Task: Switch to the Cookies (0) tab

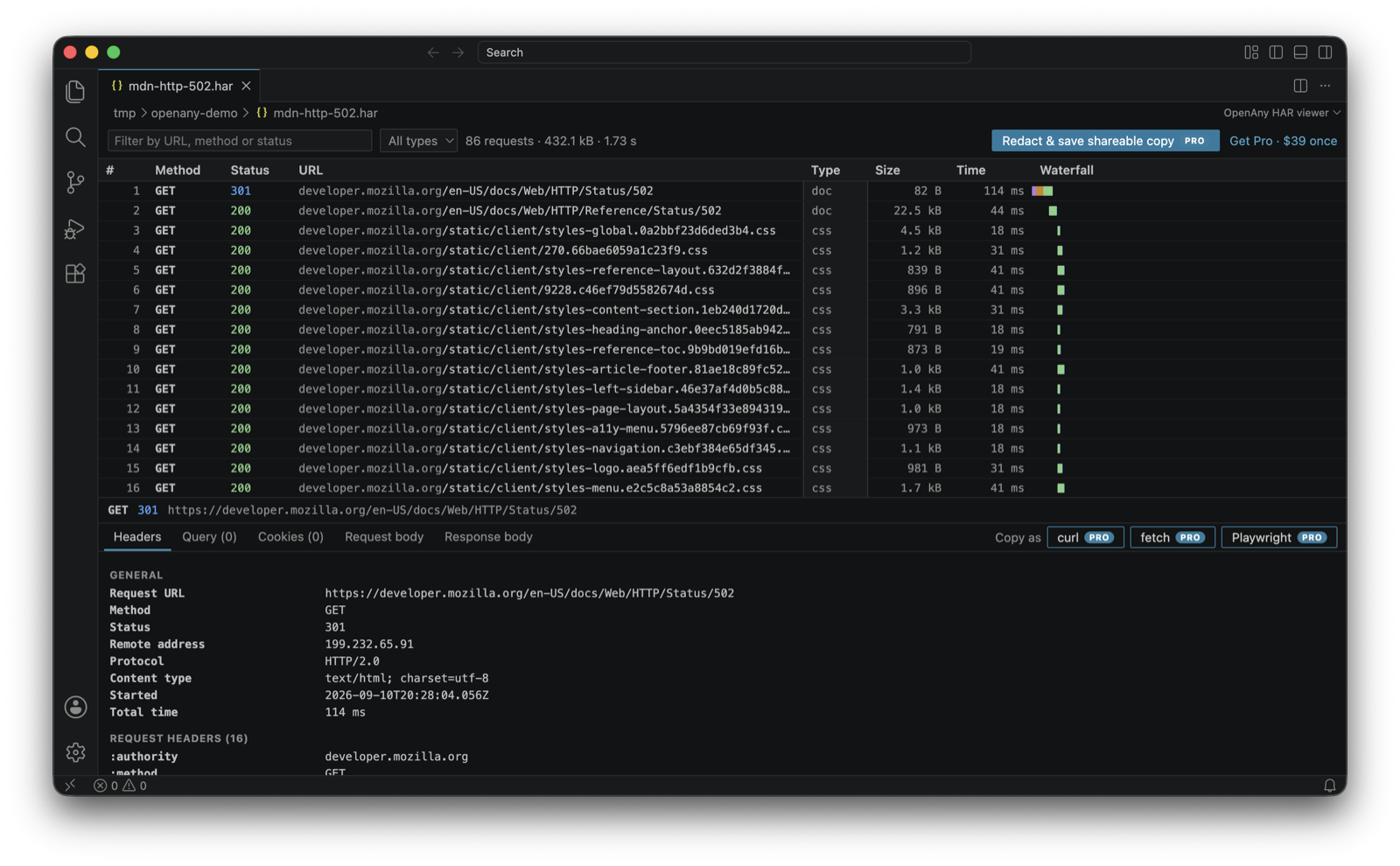Action: click(x=290, y=537)
